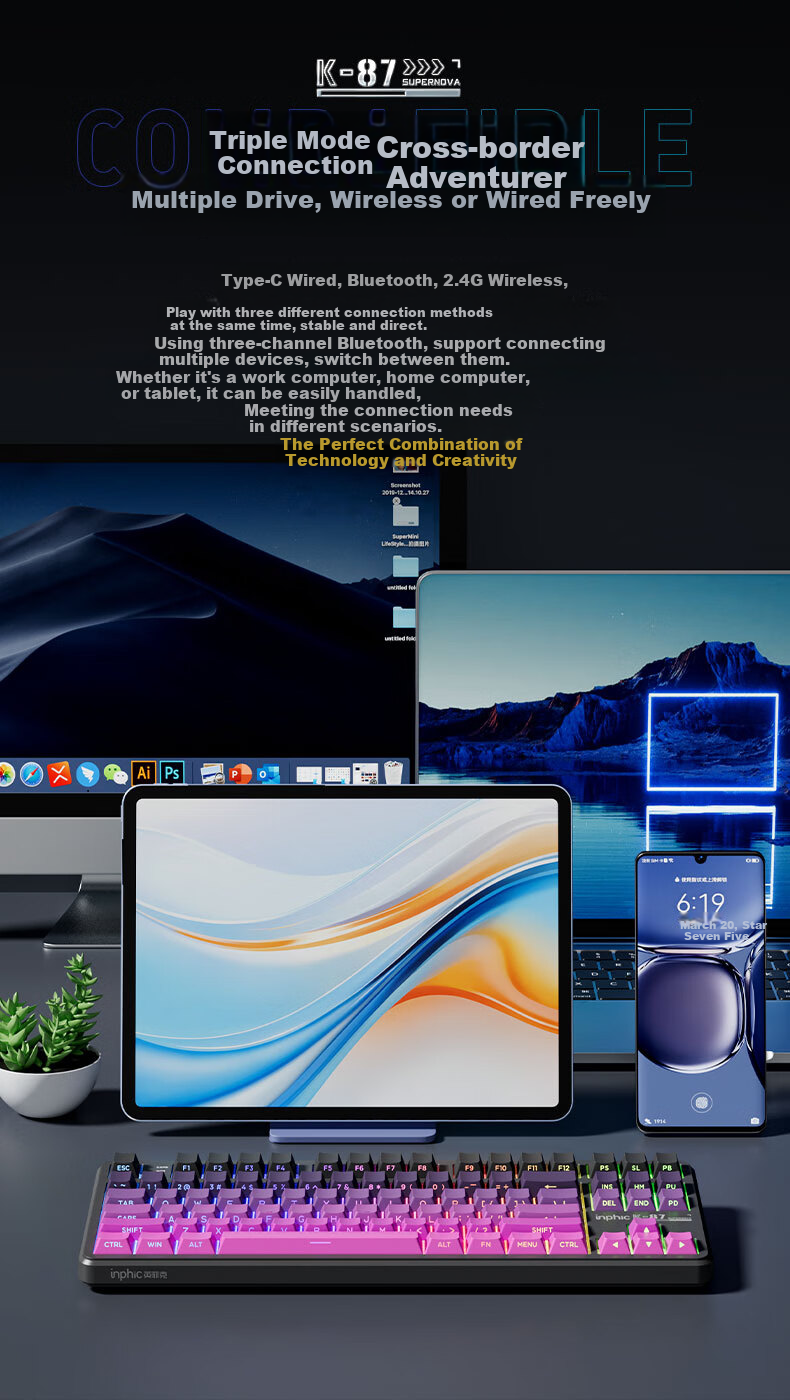Click the blue DingTalk dock icon
The height and width of the screenshot is (1400, 790).
coord(88,774)
